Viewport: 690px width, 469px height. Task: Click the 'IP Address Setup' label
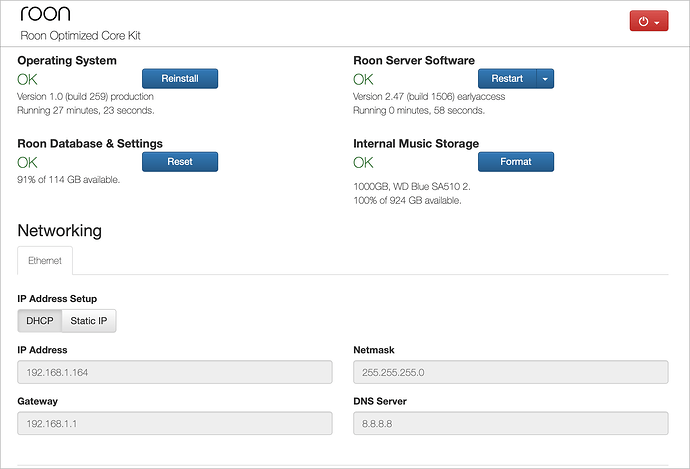[x=57, y=299]
